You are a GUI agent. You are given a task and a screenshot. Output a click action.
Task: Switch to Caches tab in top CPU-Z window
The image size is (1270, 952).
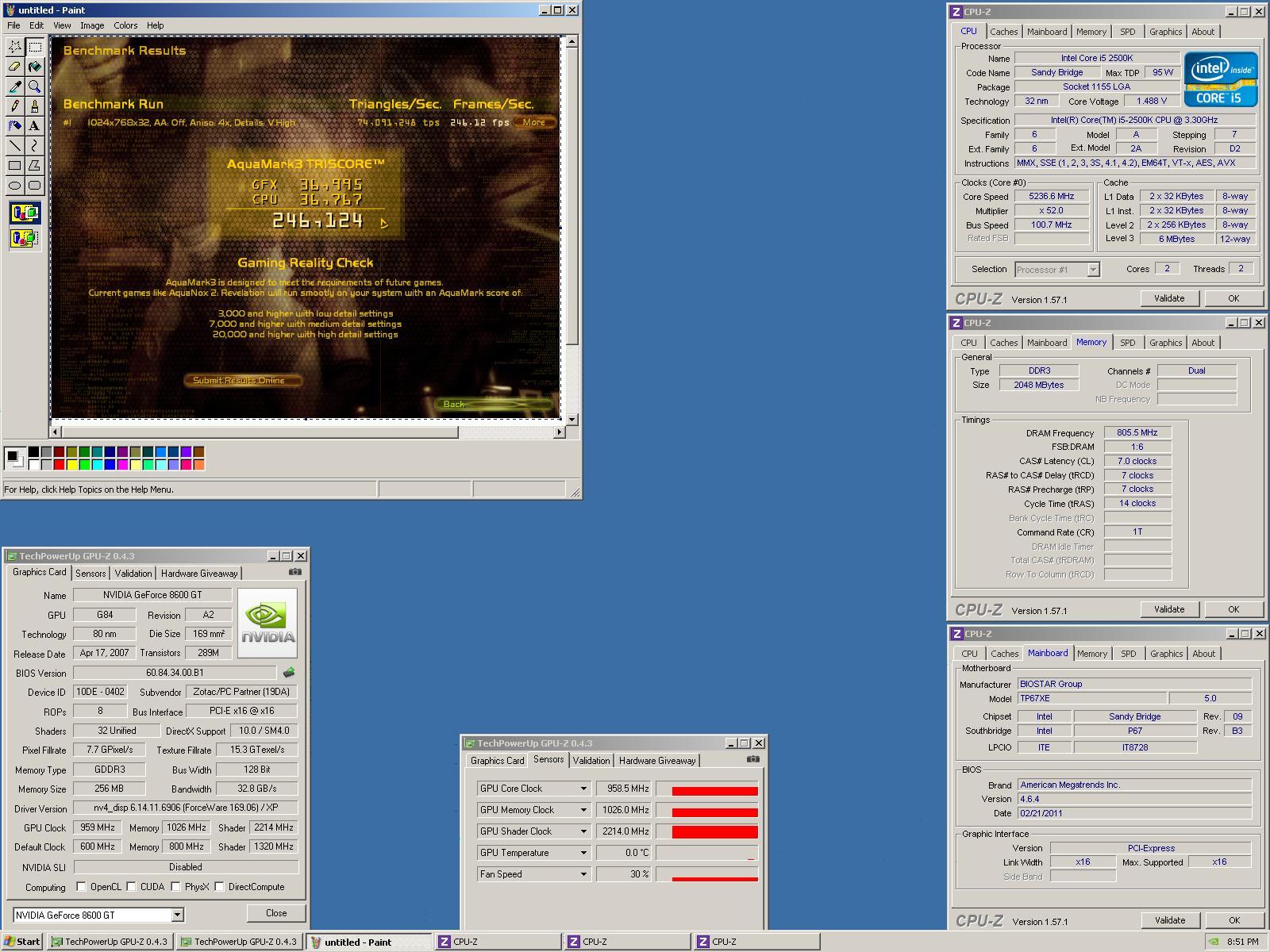click(x=1003, y=32)
